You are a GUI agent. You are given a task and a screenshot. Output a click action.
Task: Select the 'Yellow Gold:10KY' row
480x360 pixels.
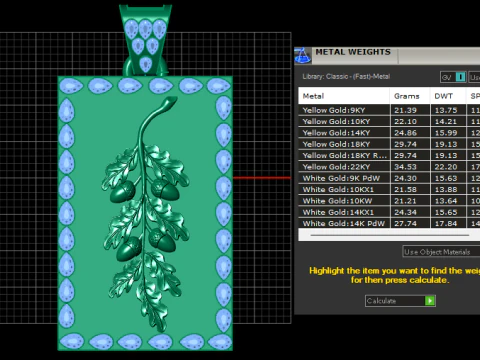tap(389, 122)
